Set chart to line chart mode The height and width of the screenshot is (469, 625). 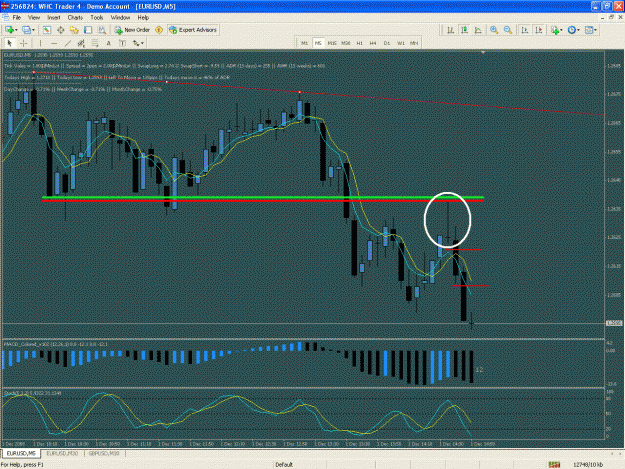[478, 30]
